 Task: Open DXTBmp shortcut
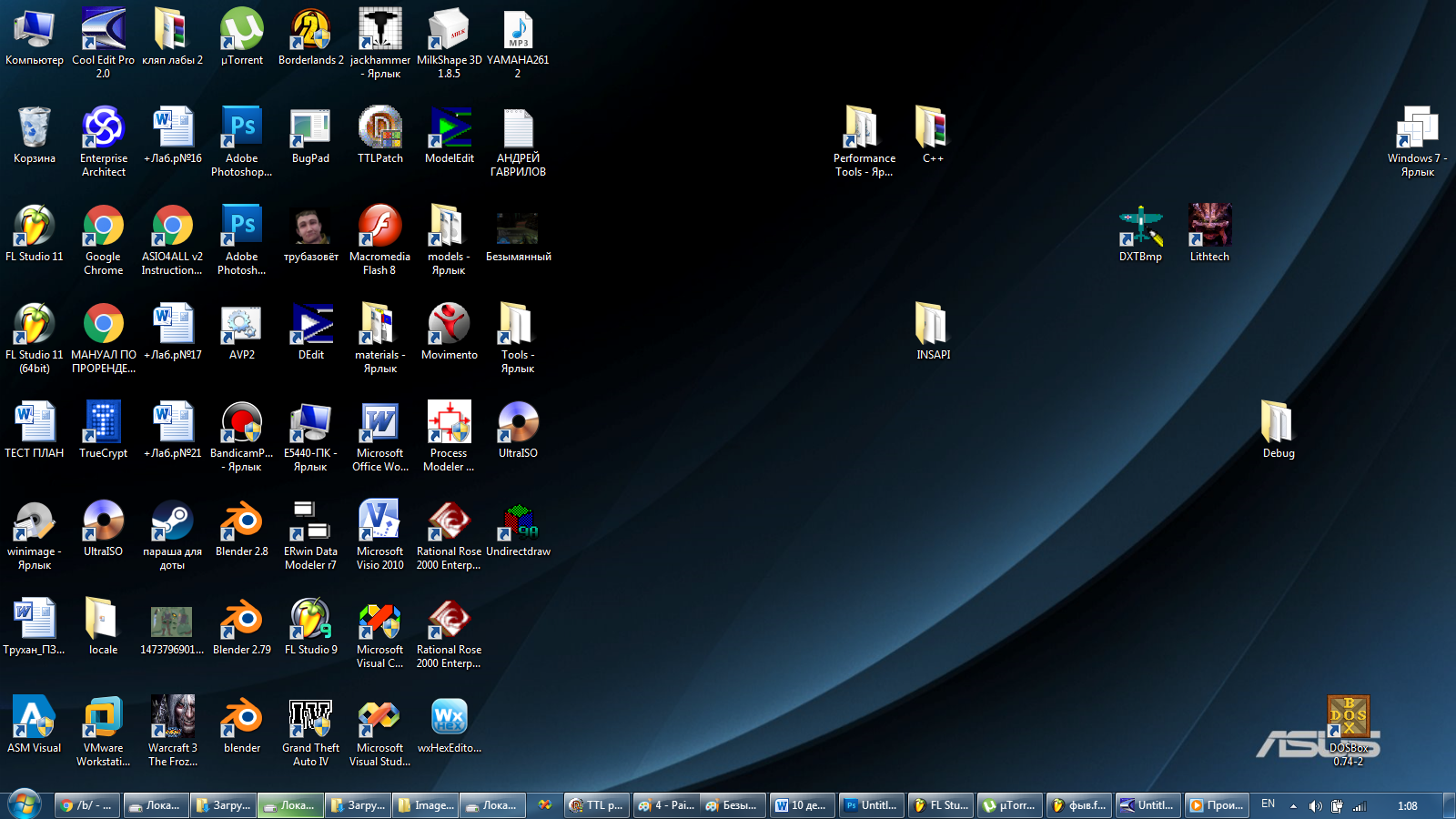coord(1141,235)
